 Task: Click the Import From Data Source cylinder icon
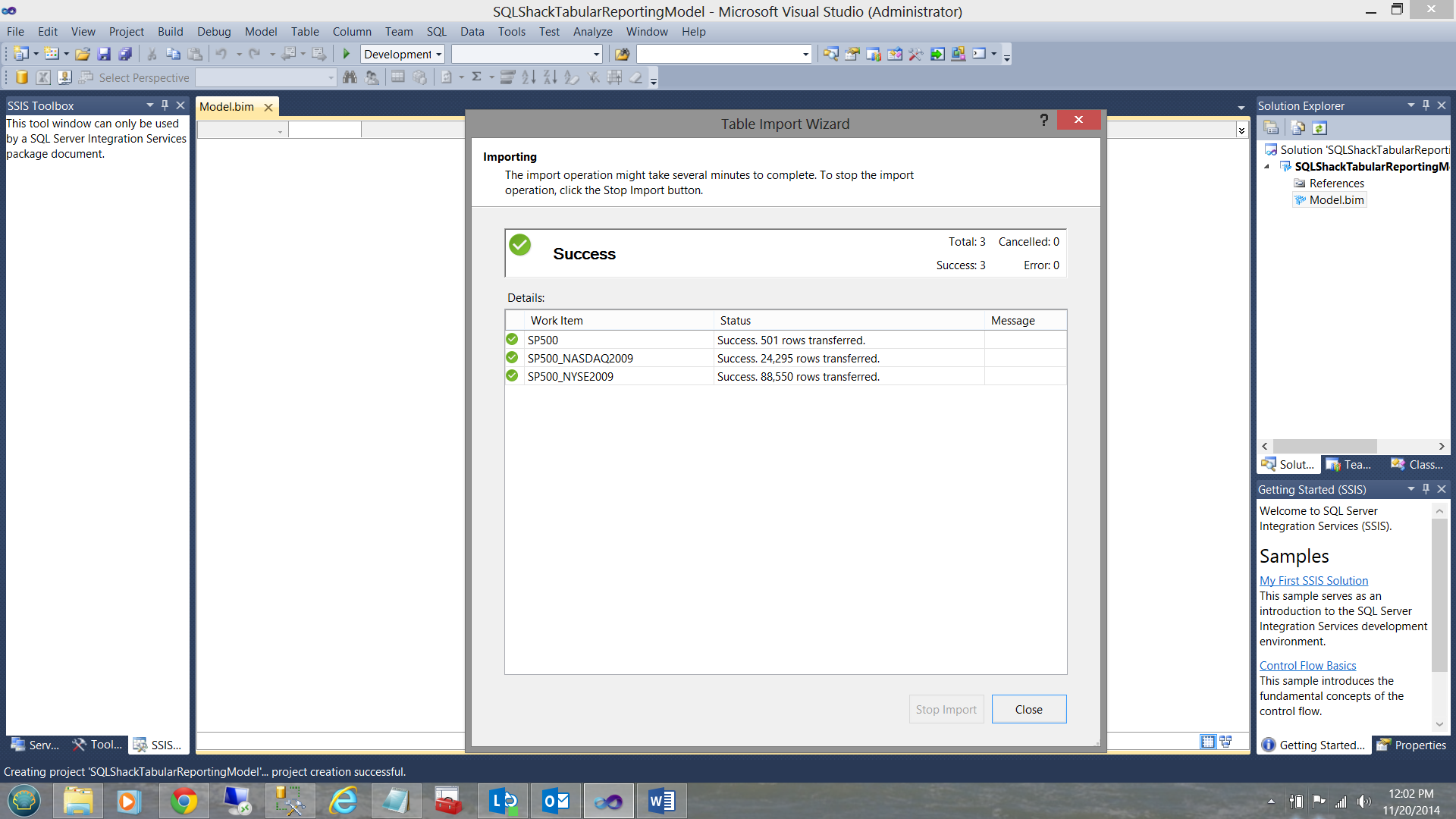pyautogui.click(x=22, y=77)
